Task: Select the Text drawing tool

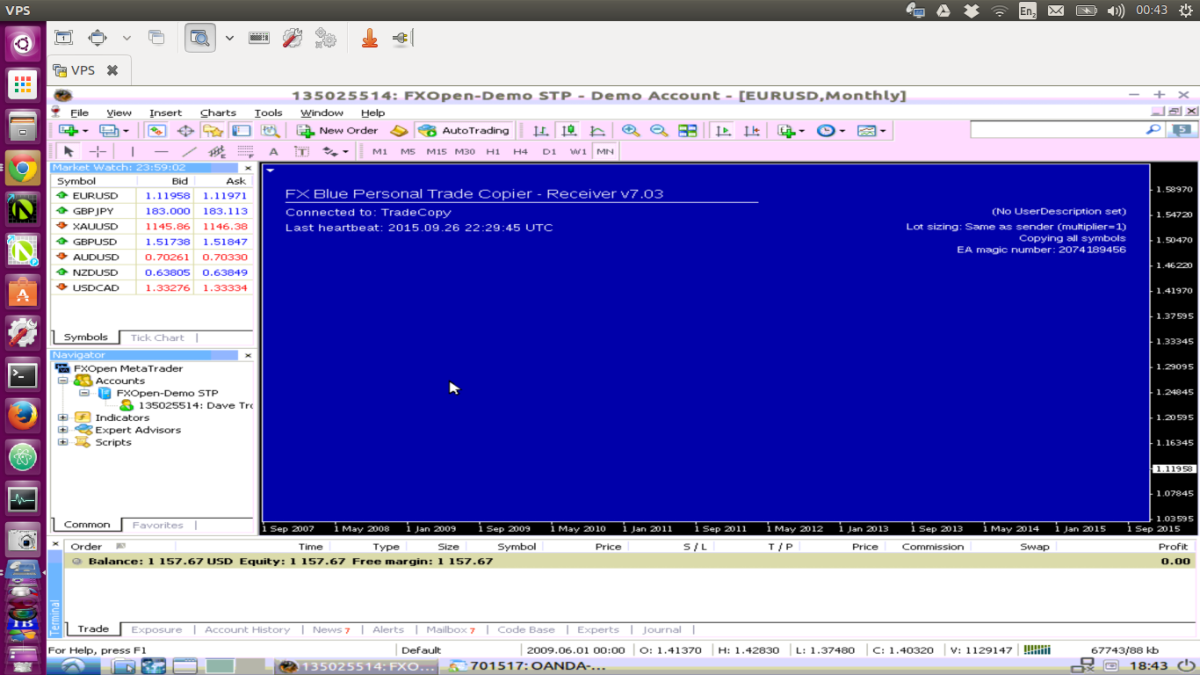Action: click(x=274, y=151)
